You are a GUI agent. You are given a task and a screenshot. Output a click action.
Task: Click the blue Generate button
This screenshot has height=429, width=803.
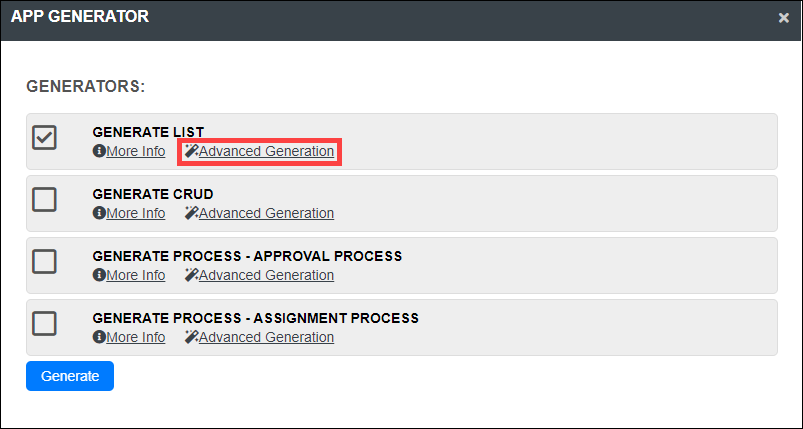point(70,376)
